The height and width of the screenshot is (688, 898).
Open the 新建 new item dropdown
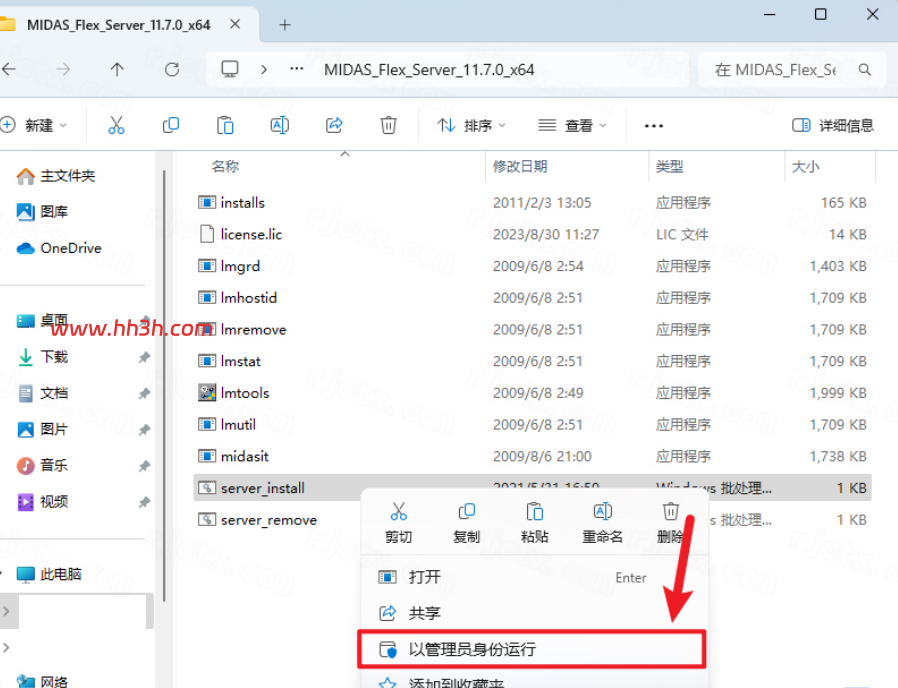point(34,125)
